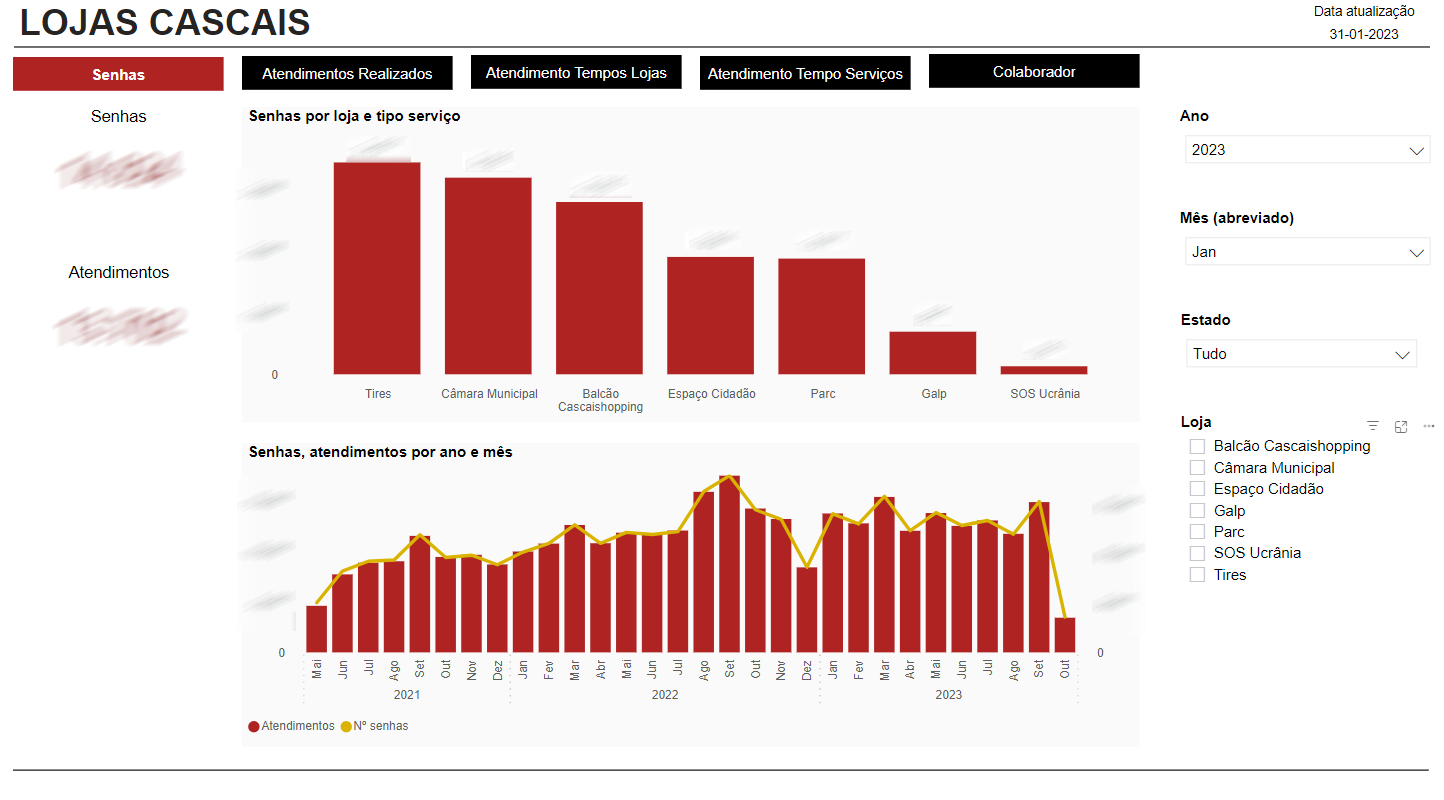This screenshot has height=800, width=1444.
Task: Go to Atendimento Tempos Lojas page
Action: (x=576, y=72)
